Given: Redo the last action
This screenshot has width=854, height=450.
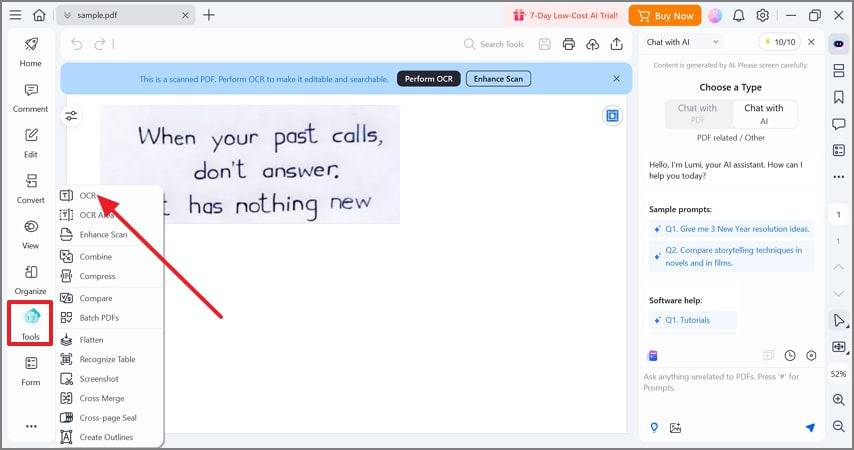Looking at the screenshot, I should (x=100, y=44).
